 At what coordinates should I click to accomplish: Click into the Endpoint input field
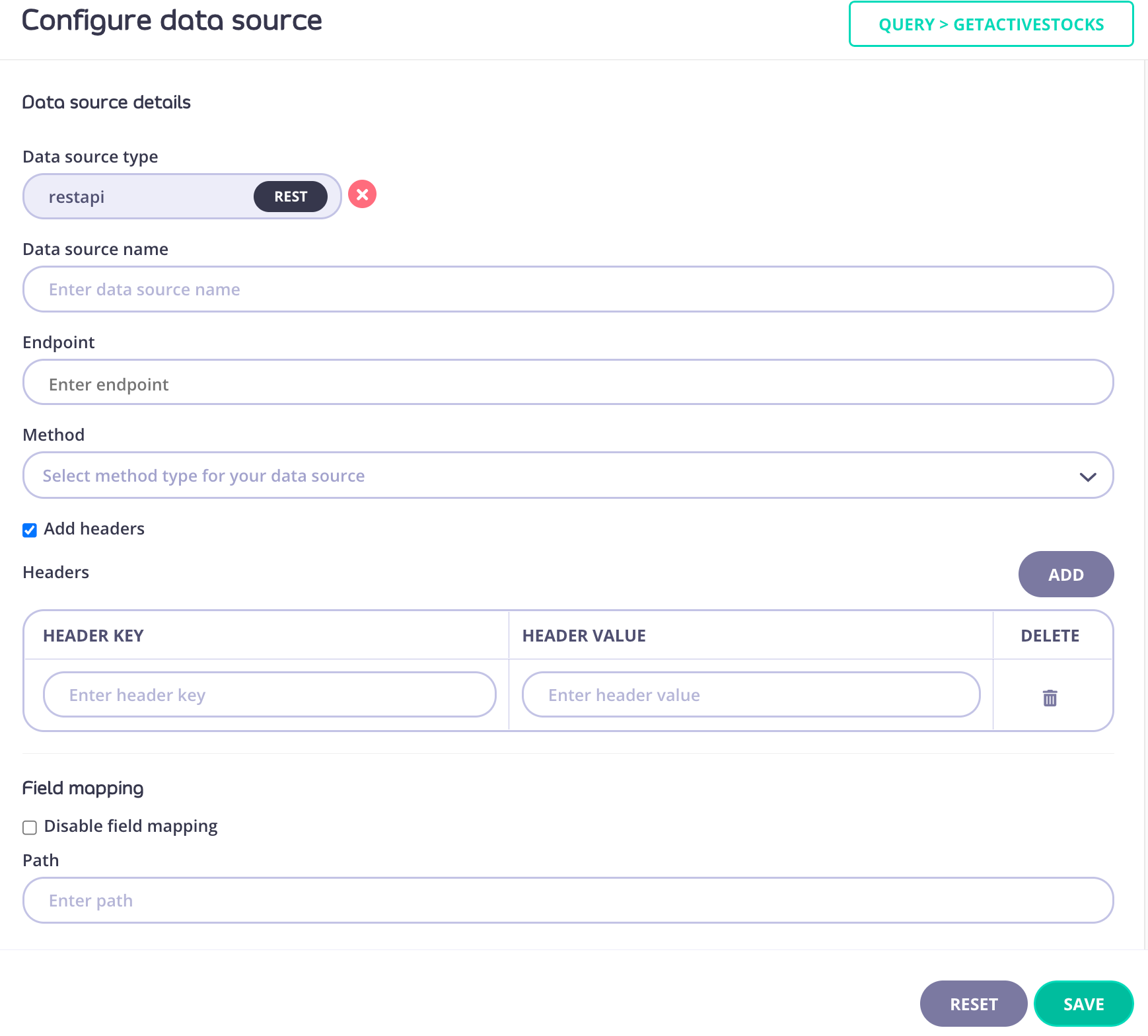(567, 383)
